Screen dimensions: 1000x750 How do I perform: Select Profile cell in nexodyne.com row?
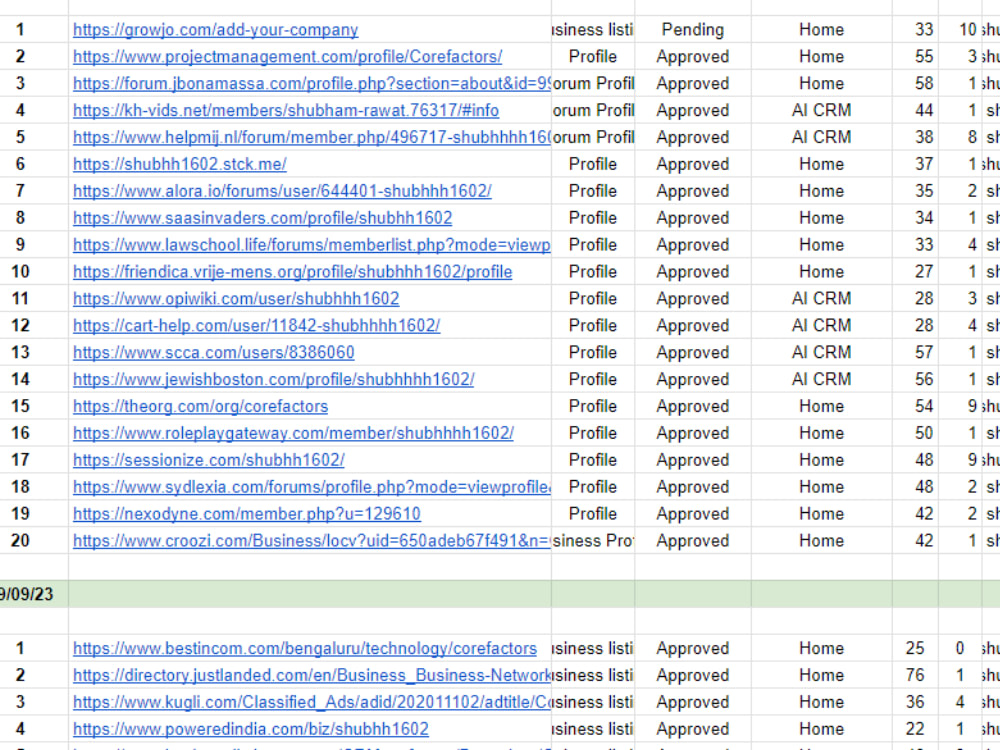[593, 513]
